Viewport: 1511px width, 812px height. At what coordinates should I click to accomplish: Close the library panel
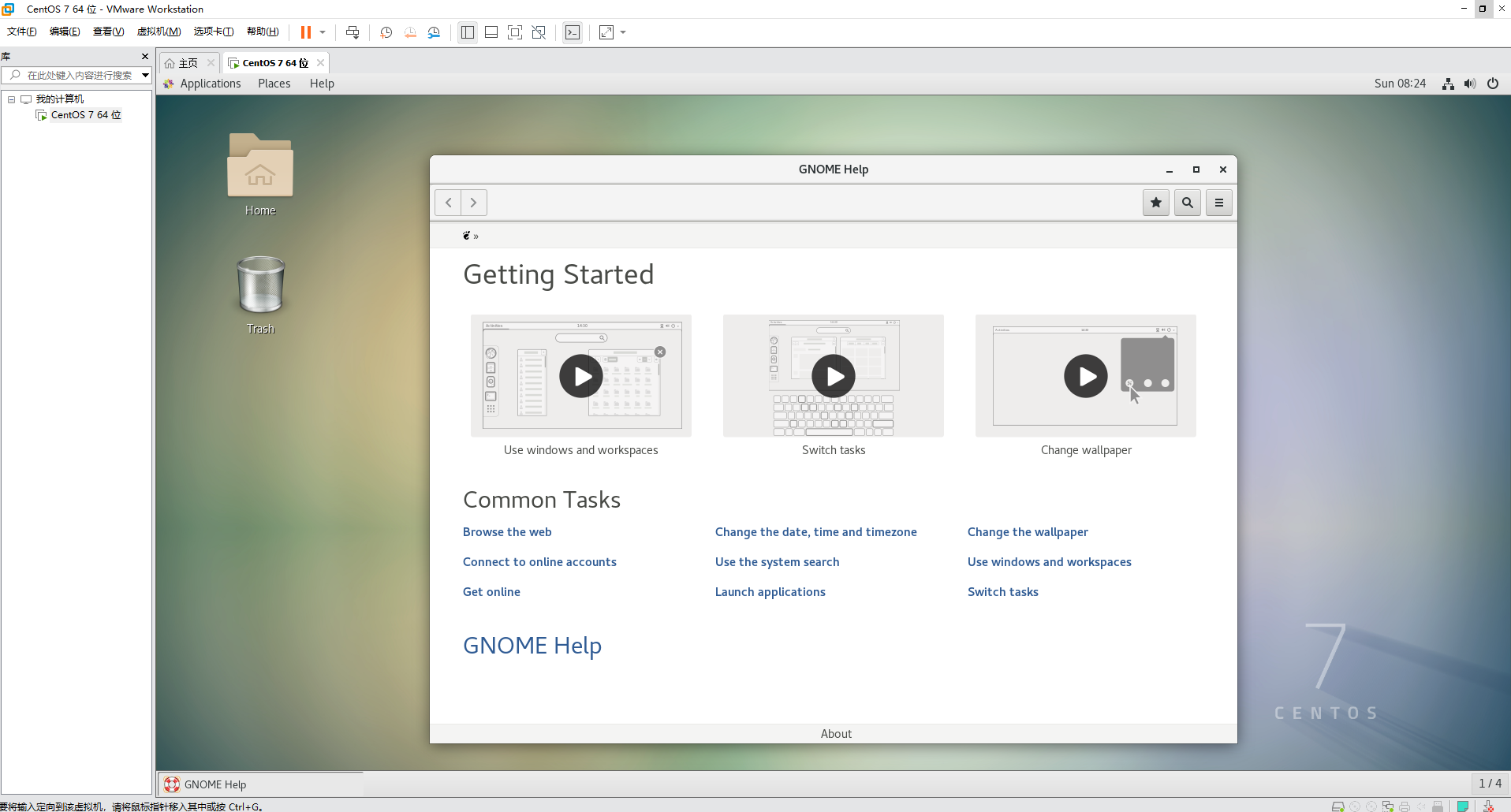[145, 57]
